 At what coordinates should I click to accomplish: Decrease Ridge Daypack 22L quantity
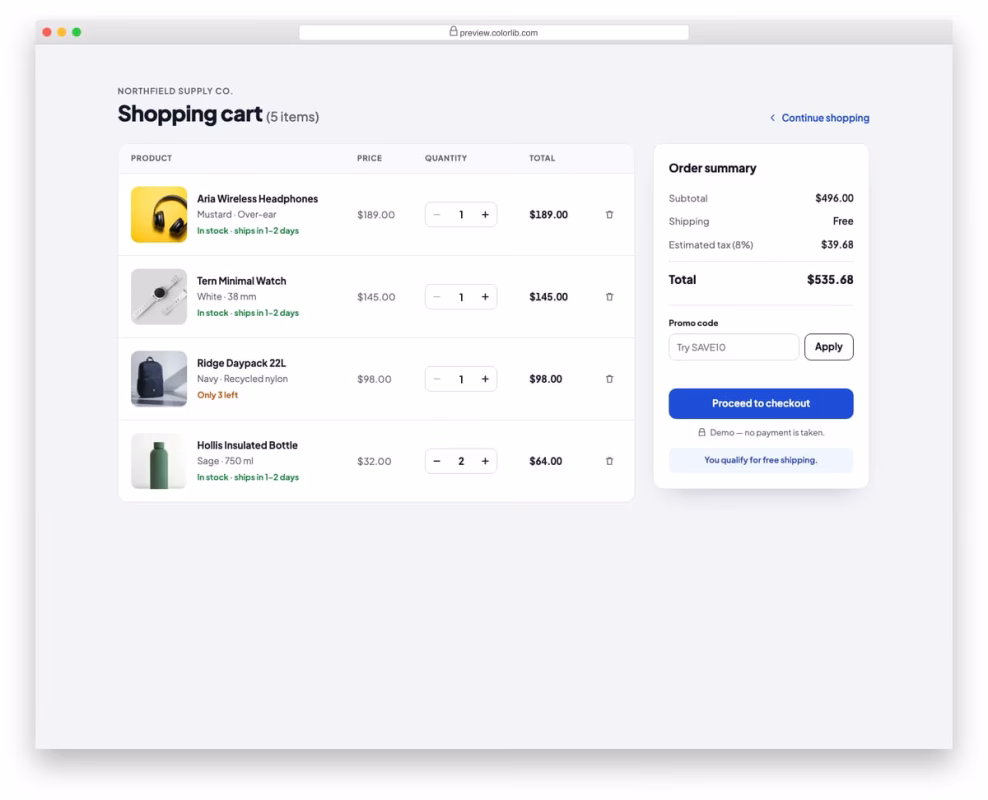click(437, 379)
